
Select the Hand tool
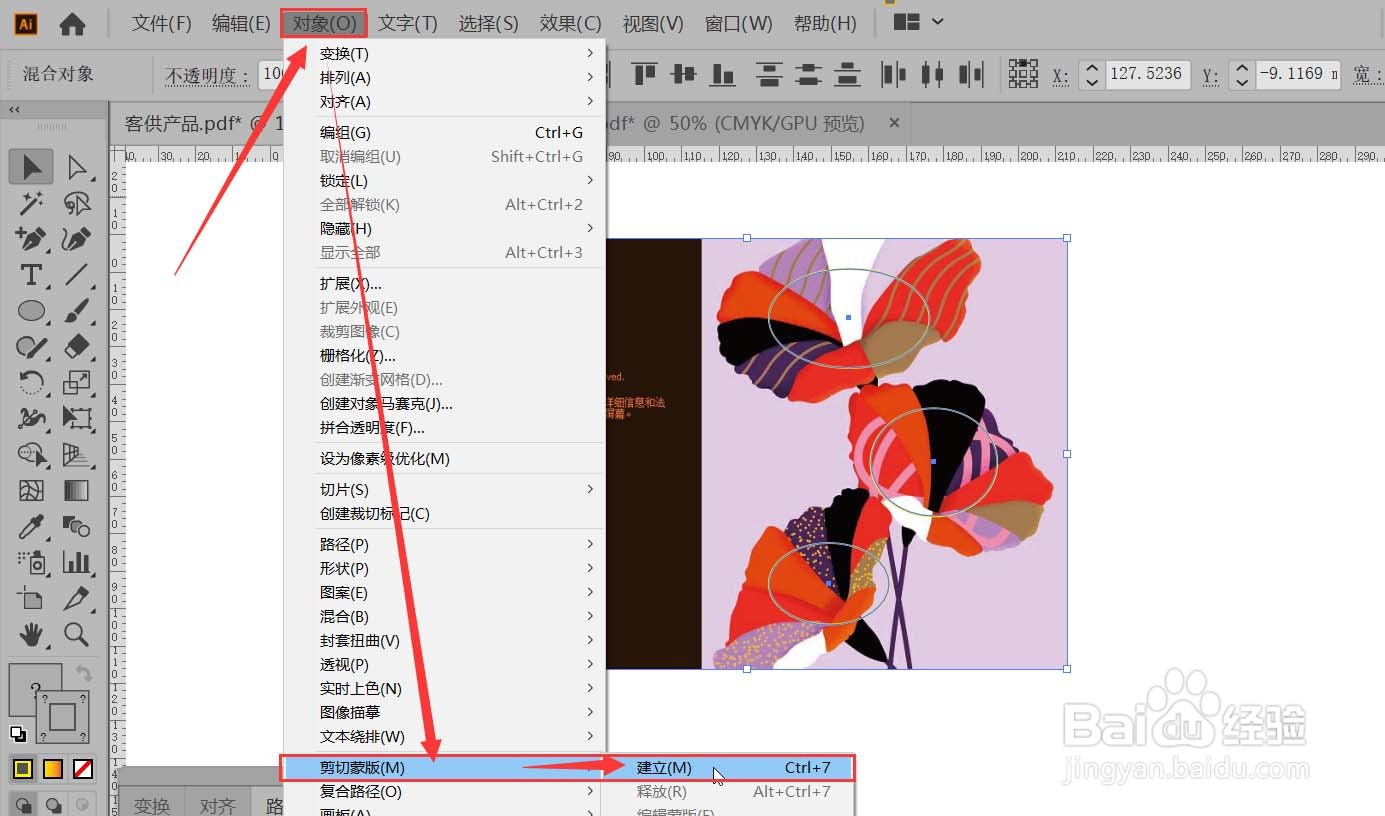(31, 634)
